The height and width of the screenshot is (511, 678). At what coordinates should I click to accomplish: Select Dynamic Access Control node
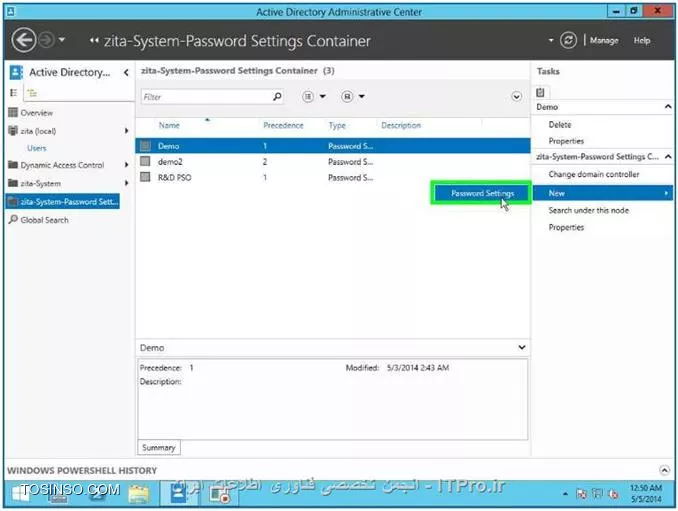point(62,165)
